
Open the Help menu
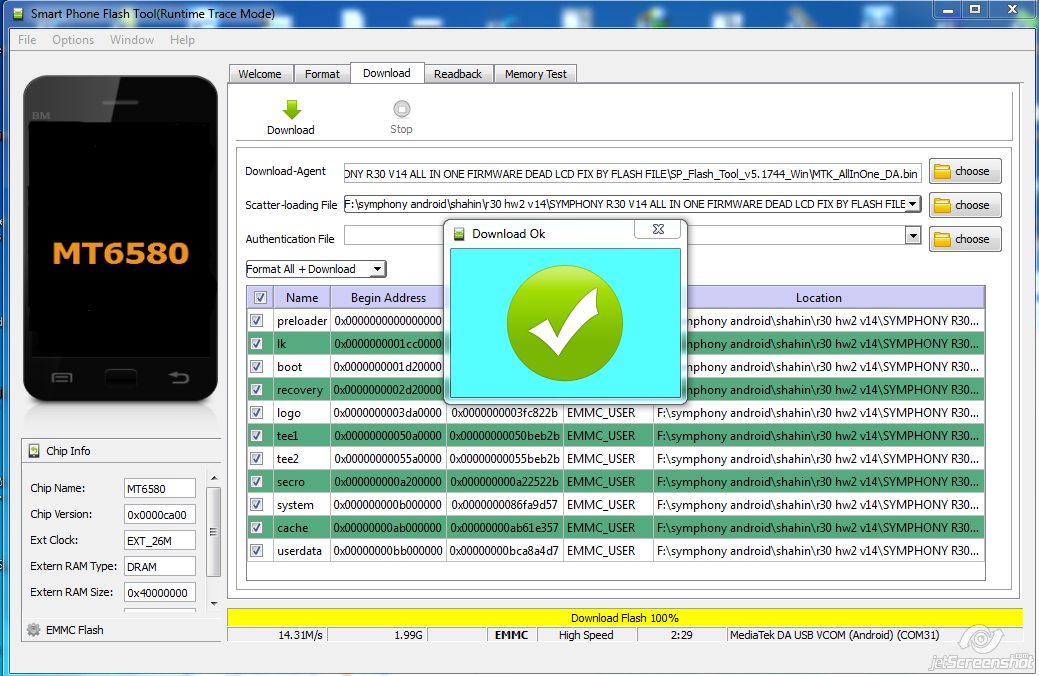(182, 40)
